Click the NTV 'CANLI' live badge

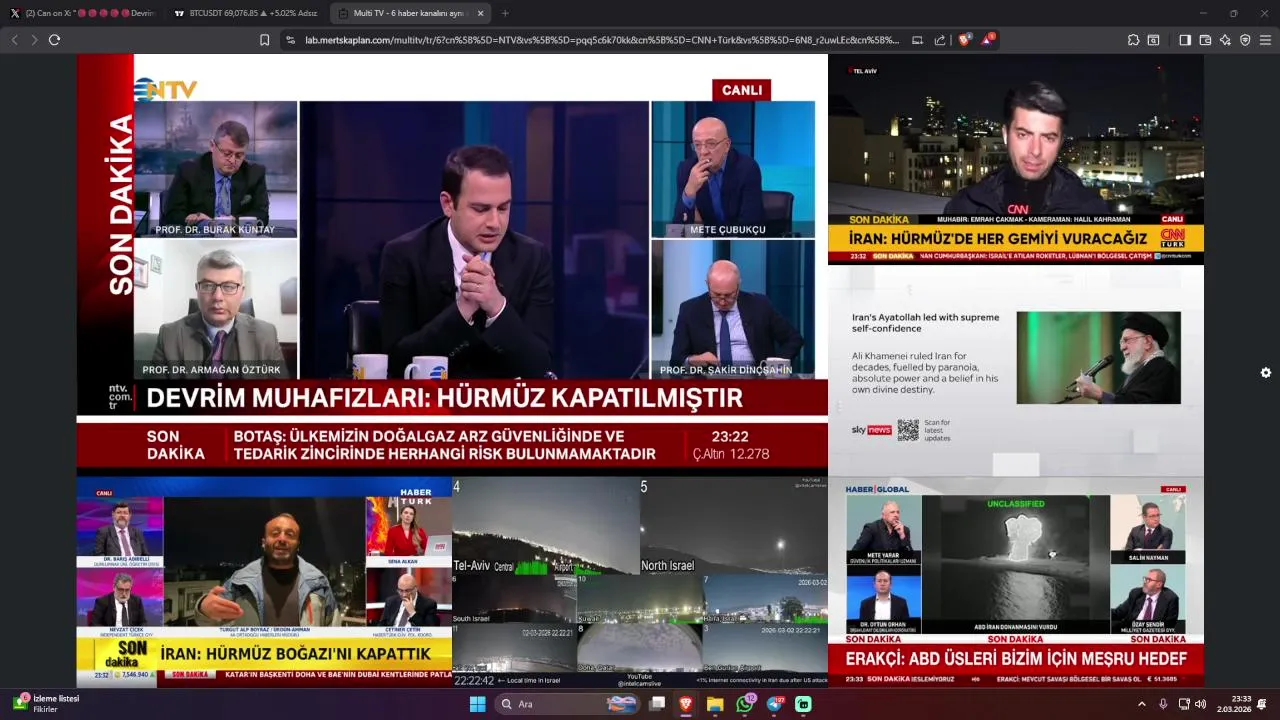741,90
